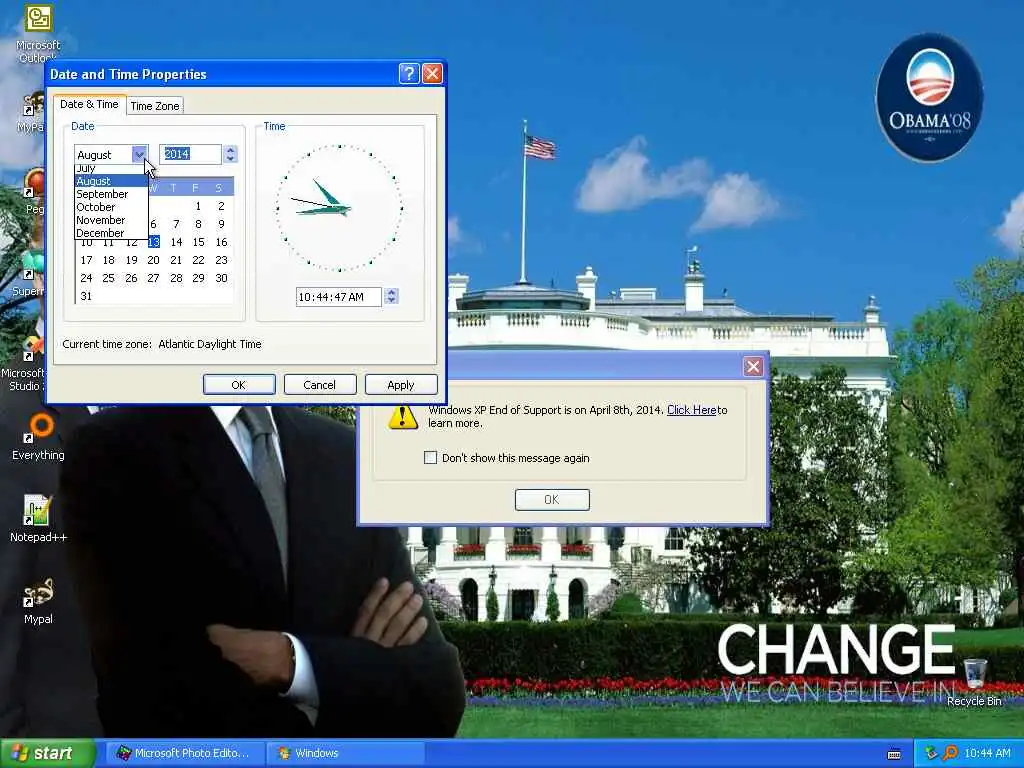Select day 18 in calendar

click(108, 260)
